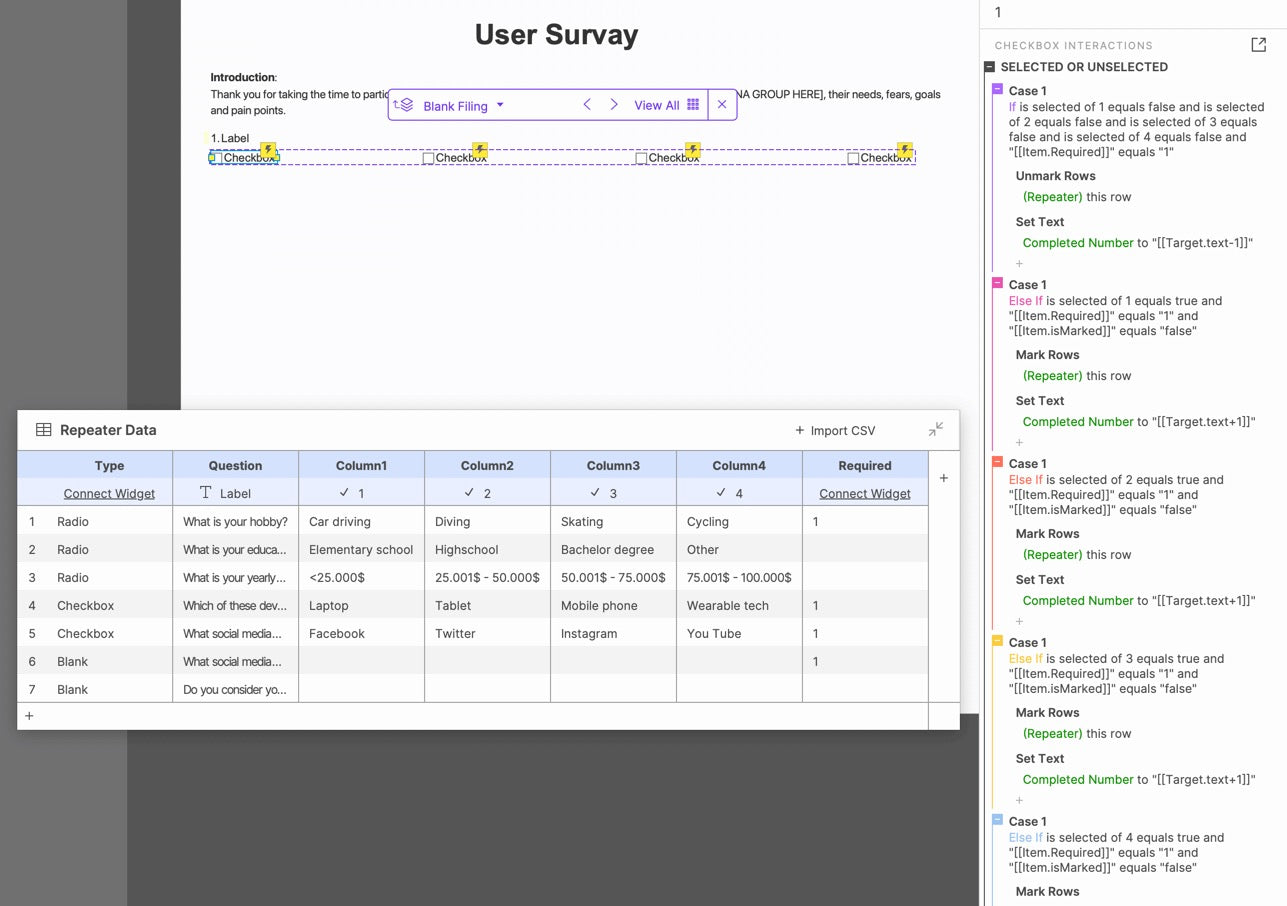Click the repeater dataset icon beside Blank Filing
The image size is (1287, 906).
tap(403, 105)
